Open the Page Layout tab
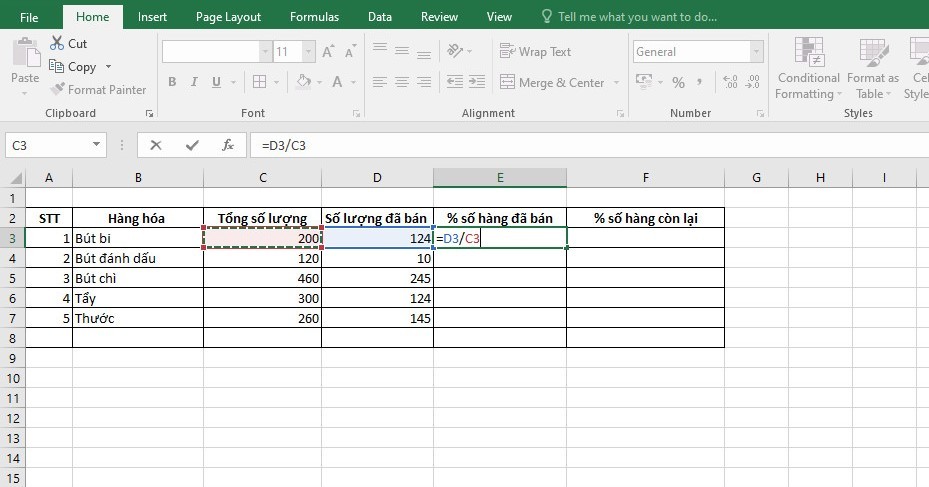Image resolution: width=929 pixels, height=487 pixels. [x=228, y=17]
